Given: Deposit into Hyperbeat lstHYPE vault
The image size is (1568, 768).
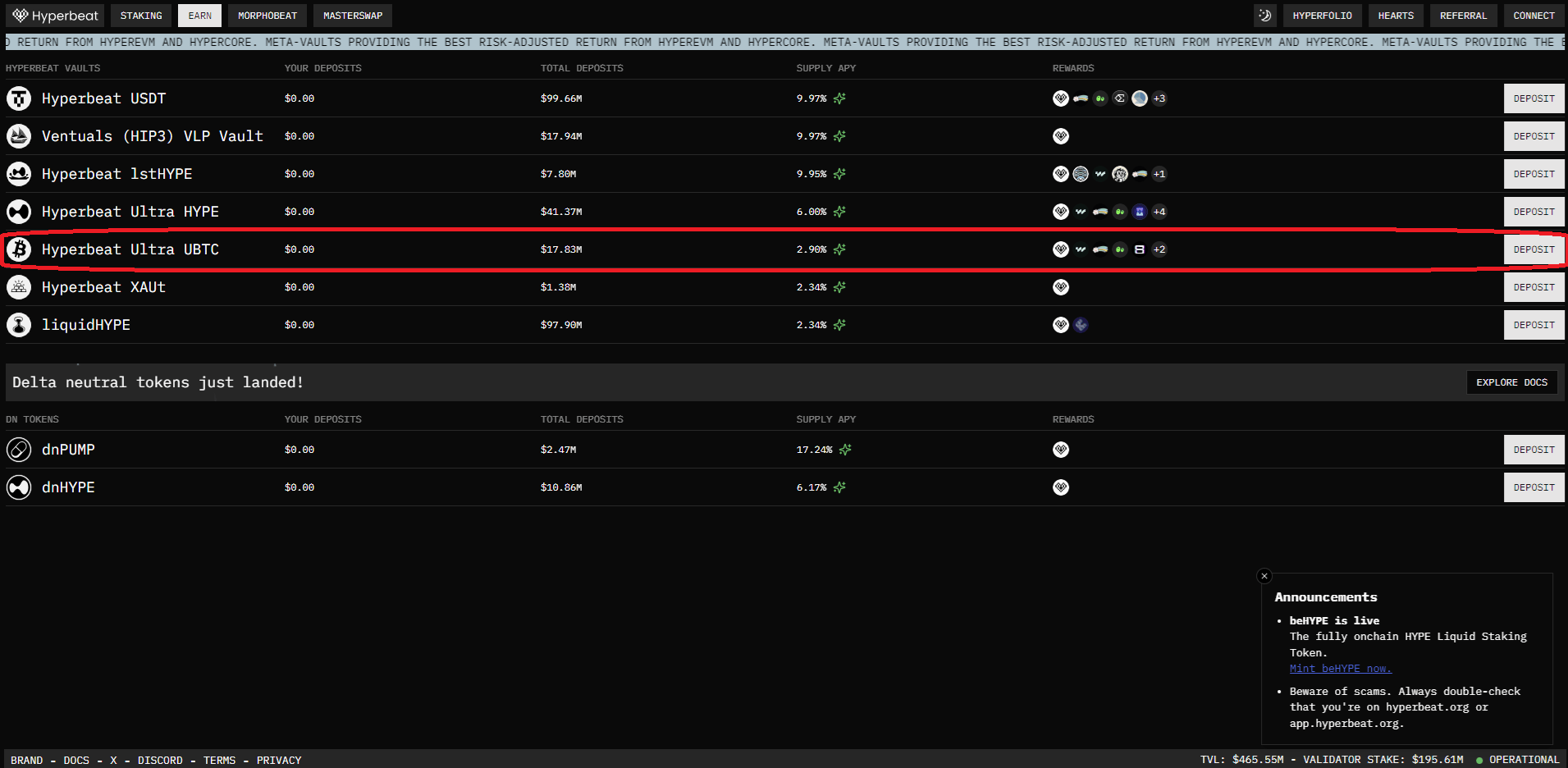Looking at the screenshot, I should tap(1534, 174).
